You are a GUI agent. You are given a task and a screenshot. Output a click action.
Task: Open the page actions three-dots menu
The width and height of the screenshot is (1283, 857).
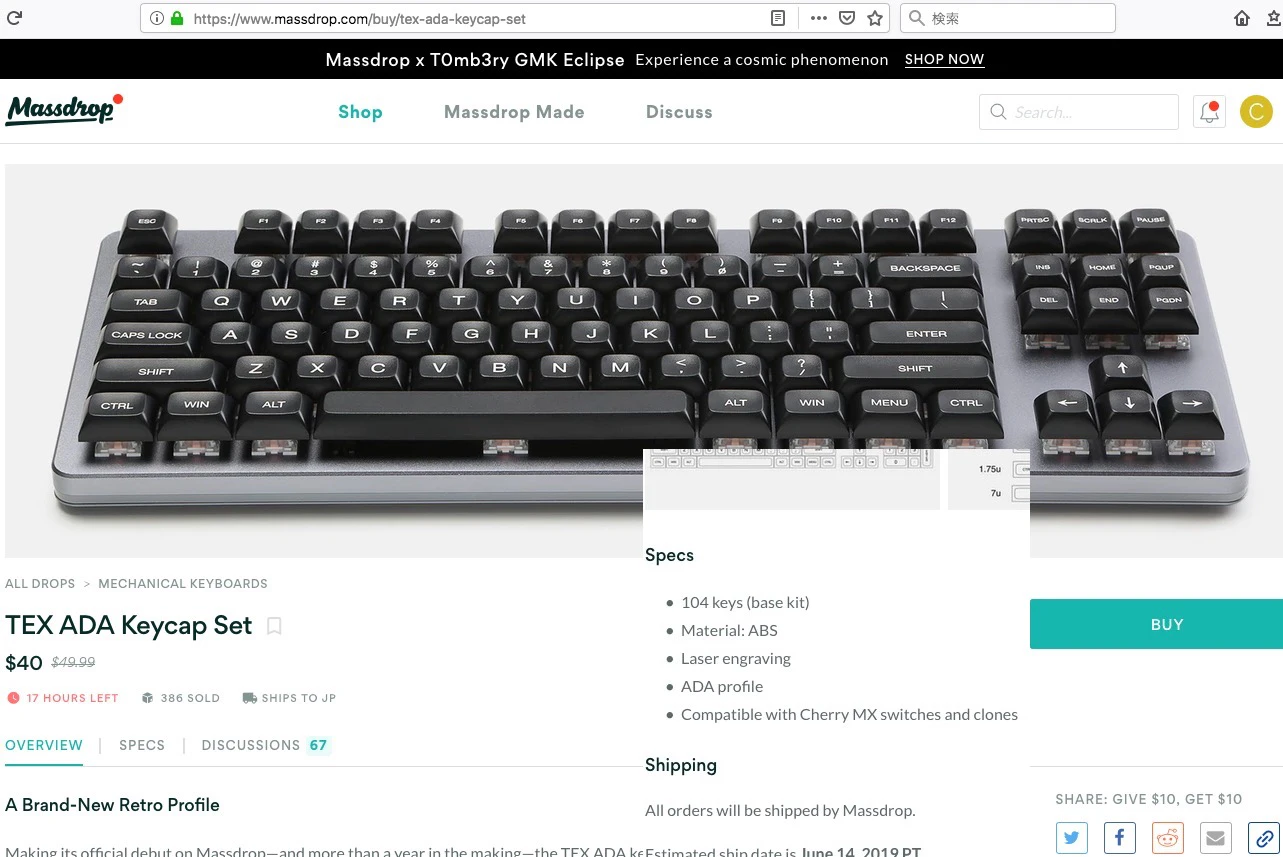pyautogui.click(x=818, y=18)
